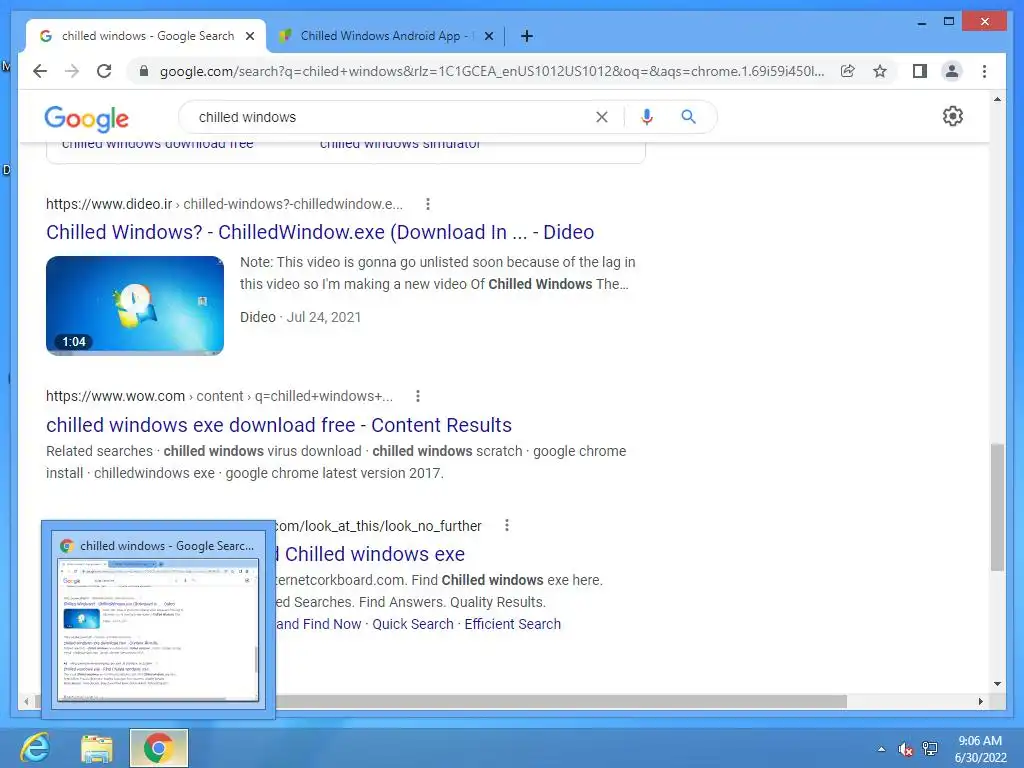The width and height of the screenshot is (1024, 768).
Task: Follow the 'Efficient Search' sitelink
Action: click(x=513, y=624)
